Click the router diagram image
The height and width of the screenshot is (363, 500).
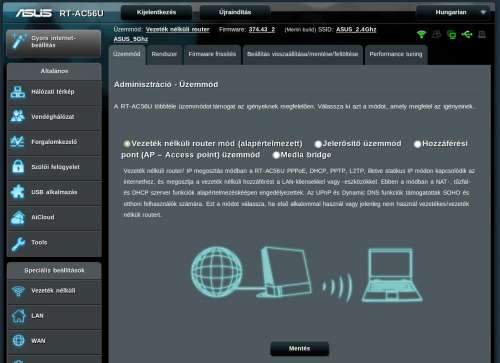click(x=285, y=272)
